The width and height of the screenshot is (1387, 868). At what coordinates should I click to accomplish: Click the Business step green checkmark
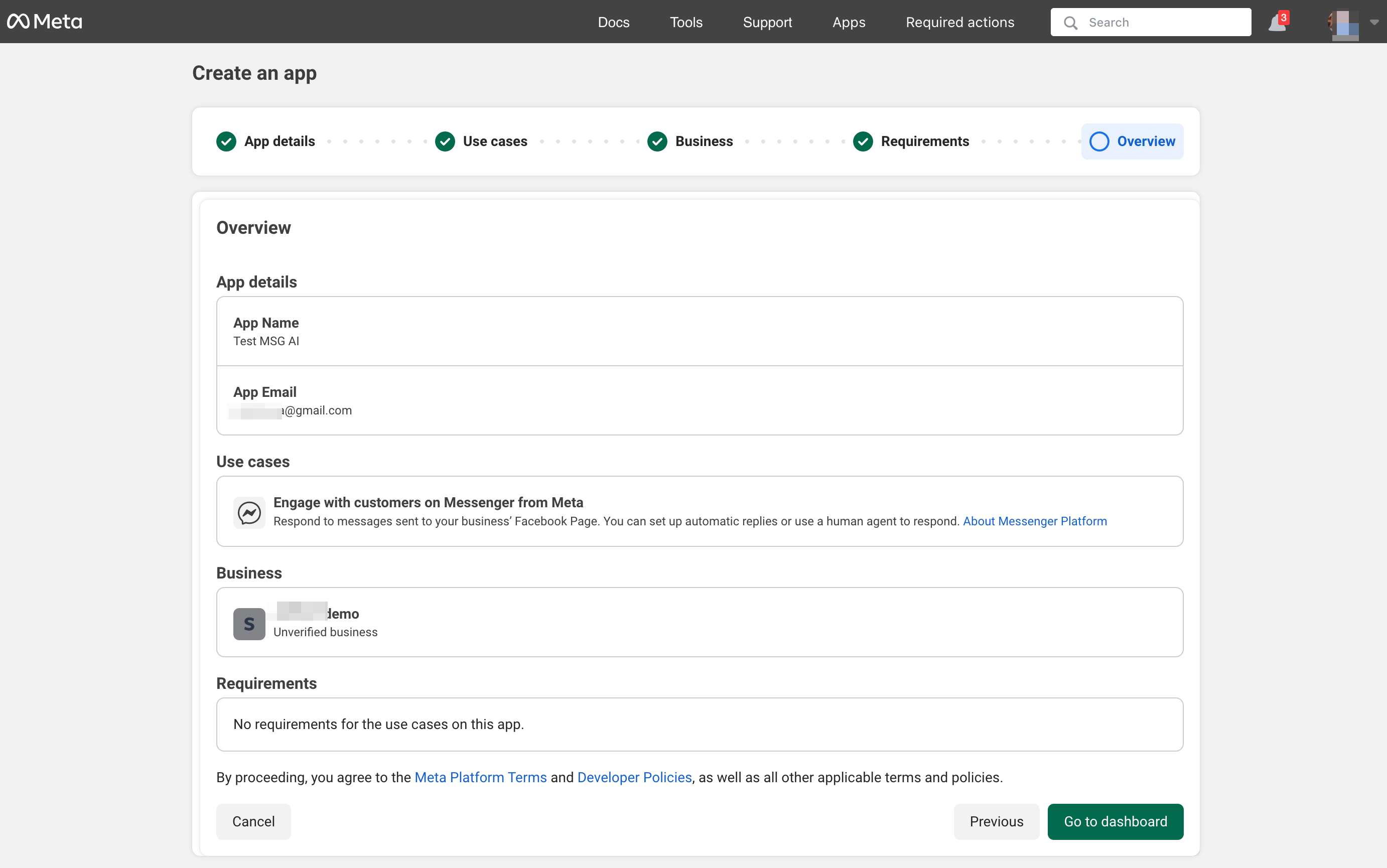coord(657,141)
